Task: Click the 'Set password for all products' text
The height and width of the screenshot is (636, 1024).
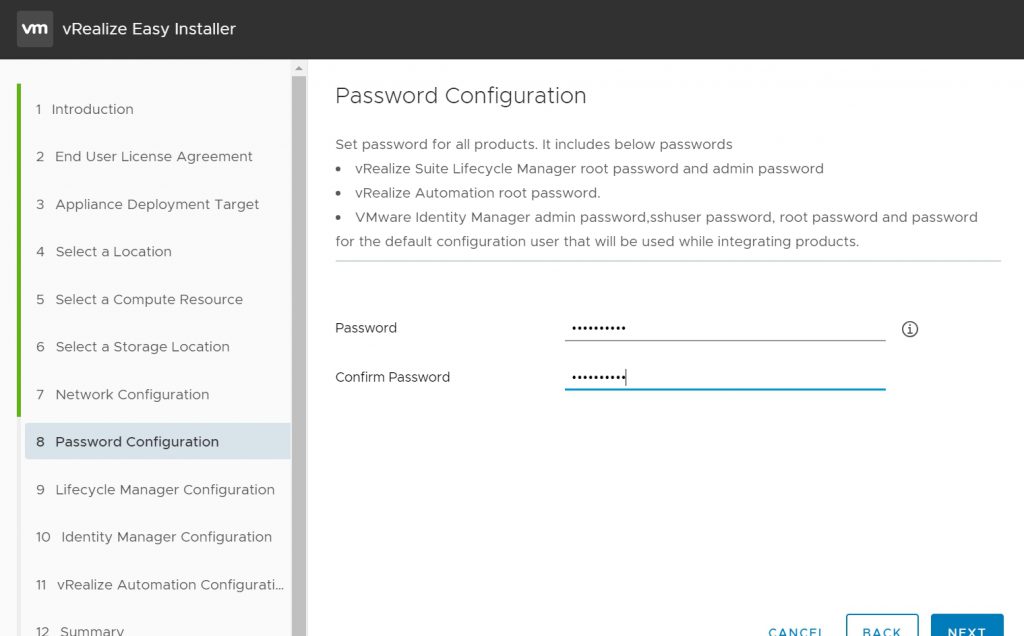Action: click(x=534, y=144)
